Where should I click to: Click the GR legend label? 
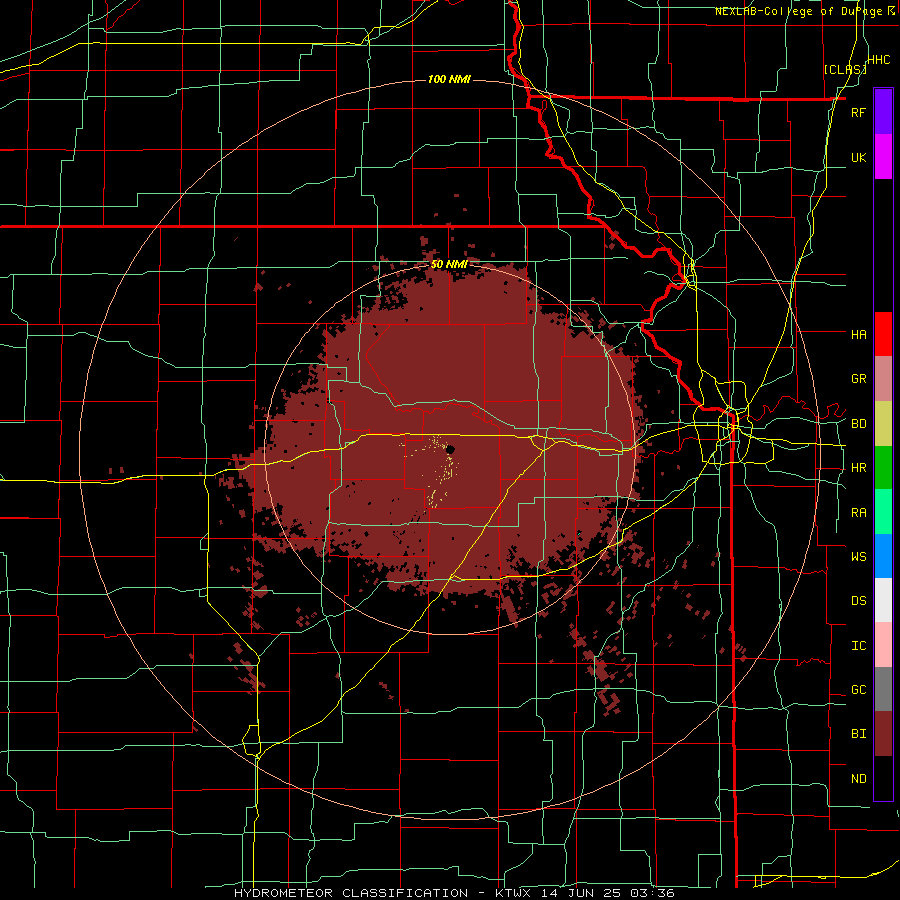pyautogui.click(x=858, y=379)
